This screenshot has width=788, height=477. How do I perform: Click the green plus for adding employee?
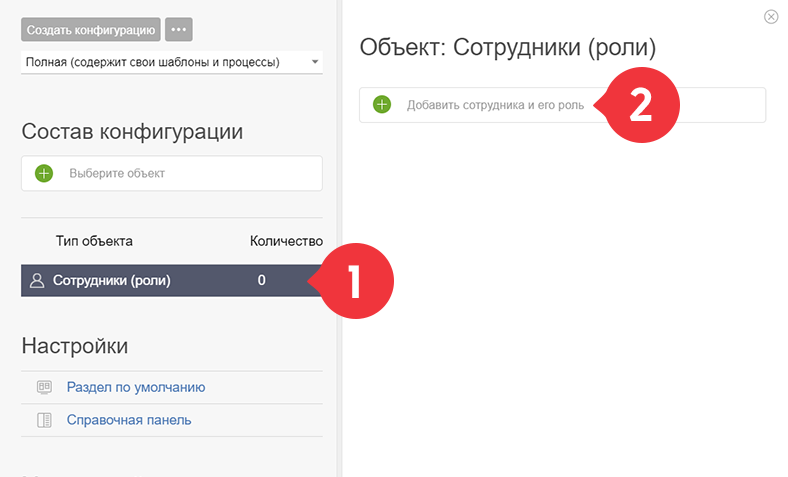pos(382,105)
